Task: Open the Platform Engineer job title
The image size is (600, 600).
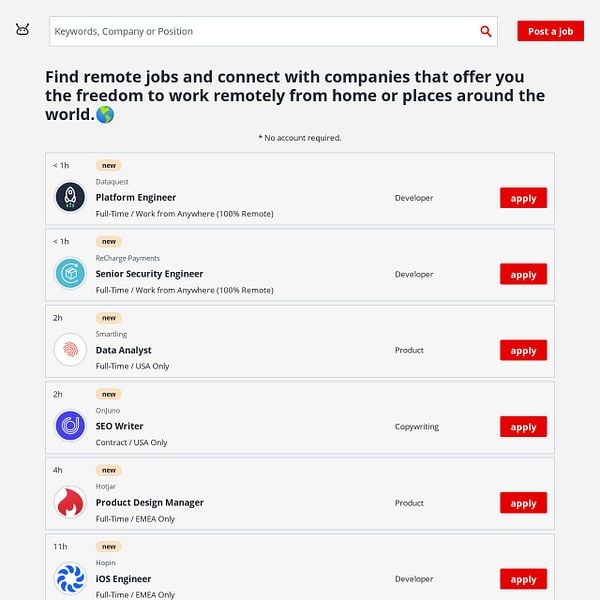Action: 136,197
